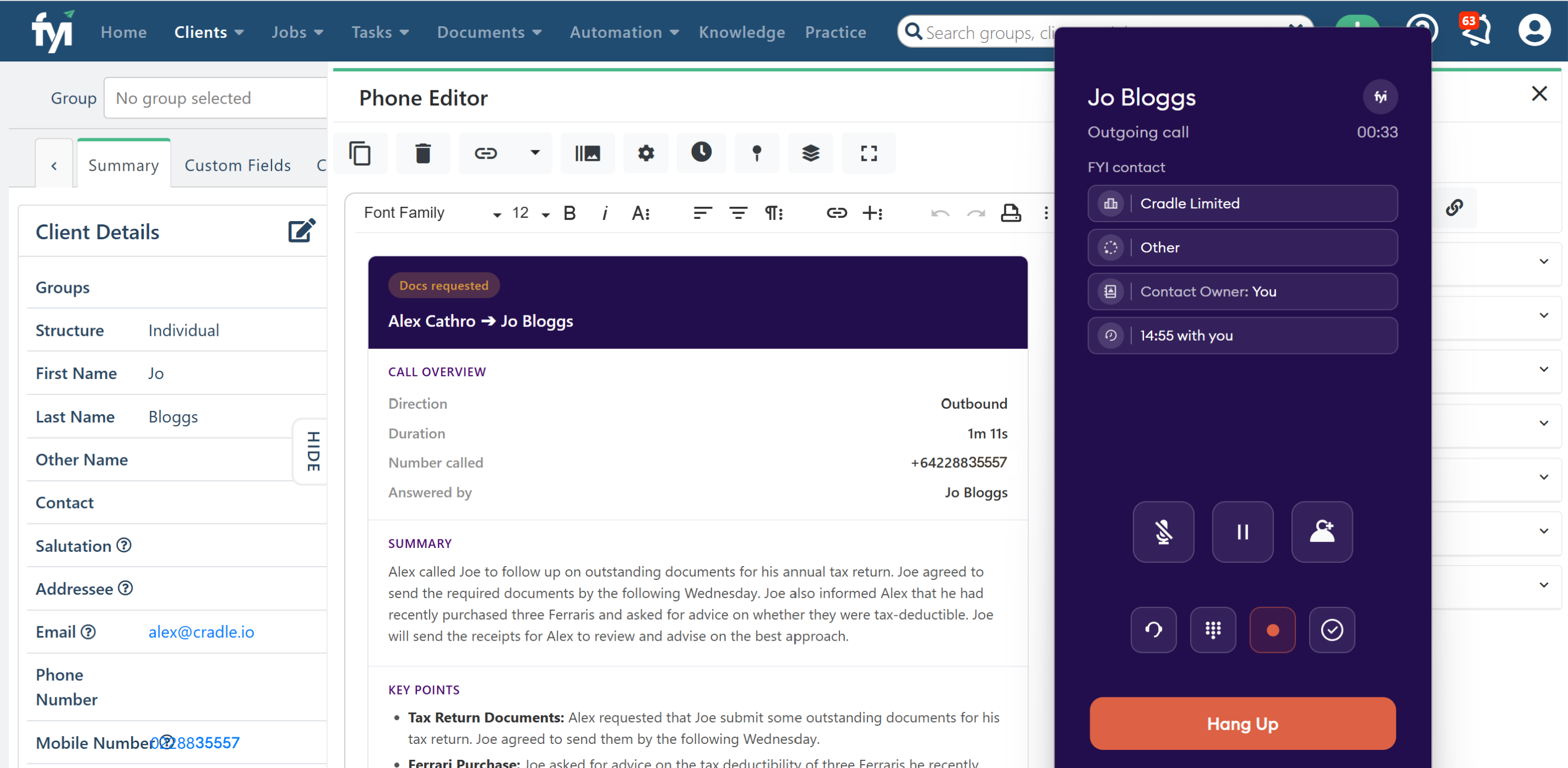Open the dropdown arrow beside link icon
Viewport: 1568px width, 768px height.
tap(535, 153)
